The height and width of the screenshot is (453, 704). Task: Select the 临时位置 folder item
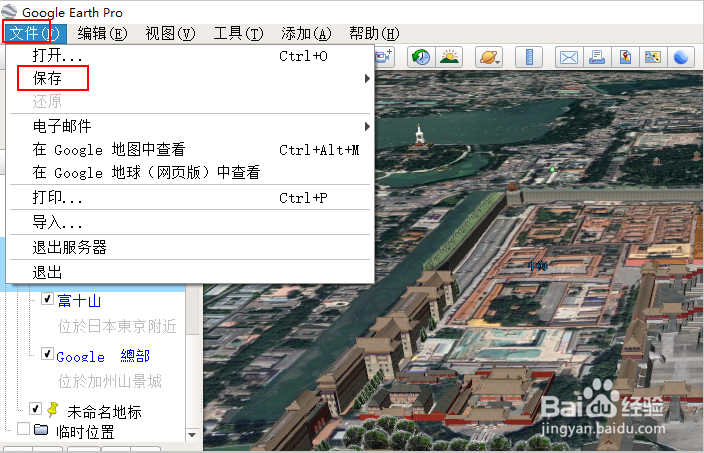tap(85, 432)
